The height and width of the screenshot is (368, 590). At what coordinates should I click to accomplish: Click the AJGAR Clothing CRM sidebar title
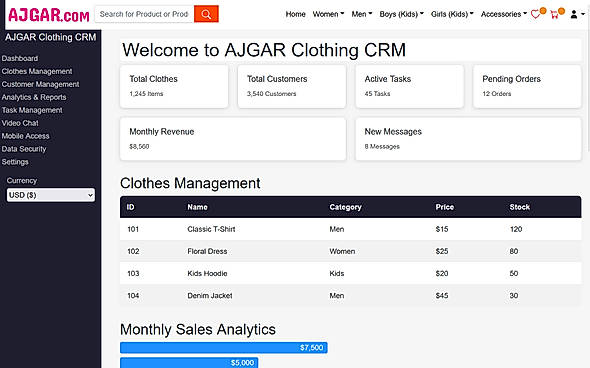pyautogui.click(x=50, y=37)
